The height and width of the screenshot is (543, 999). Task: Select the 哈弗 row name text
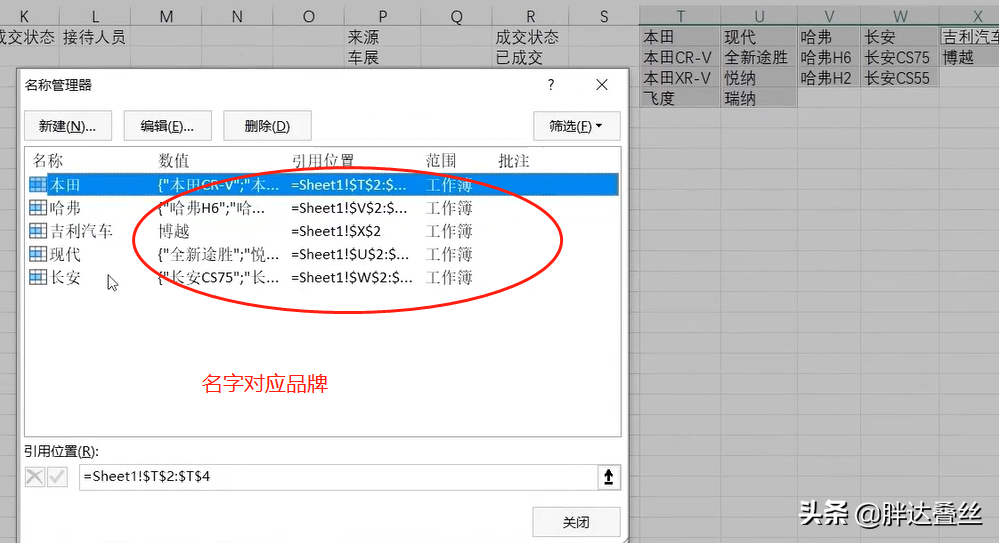65,208
